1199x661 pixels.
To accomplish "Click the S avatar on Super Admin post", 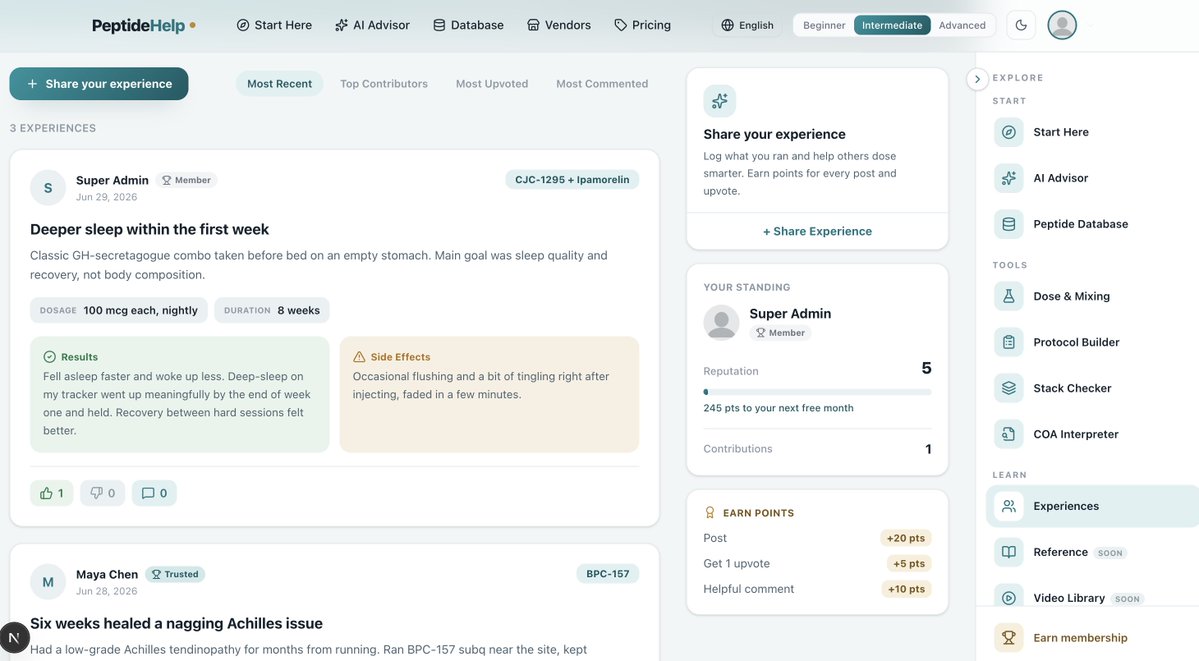I will 48,187.
